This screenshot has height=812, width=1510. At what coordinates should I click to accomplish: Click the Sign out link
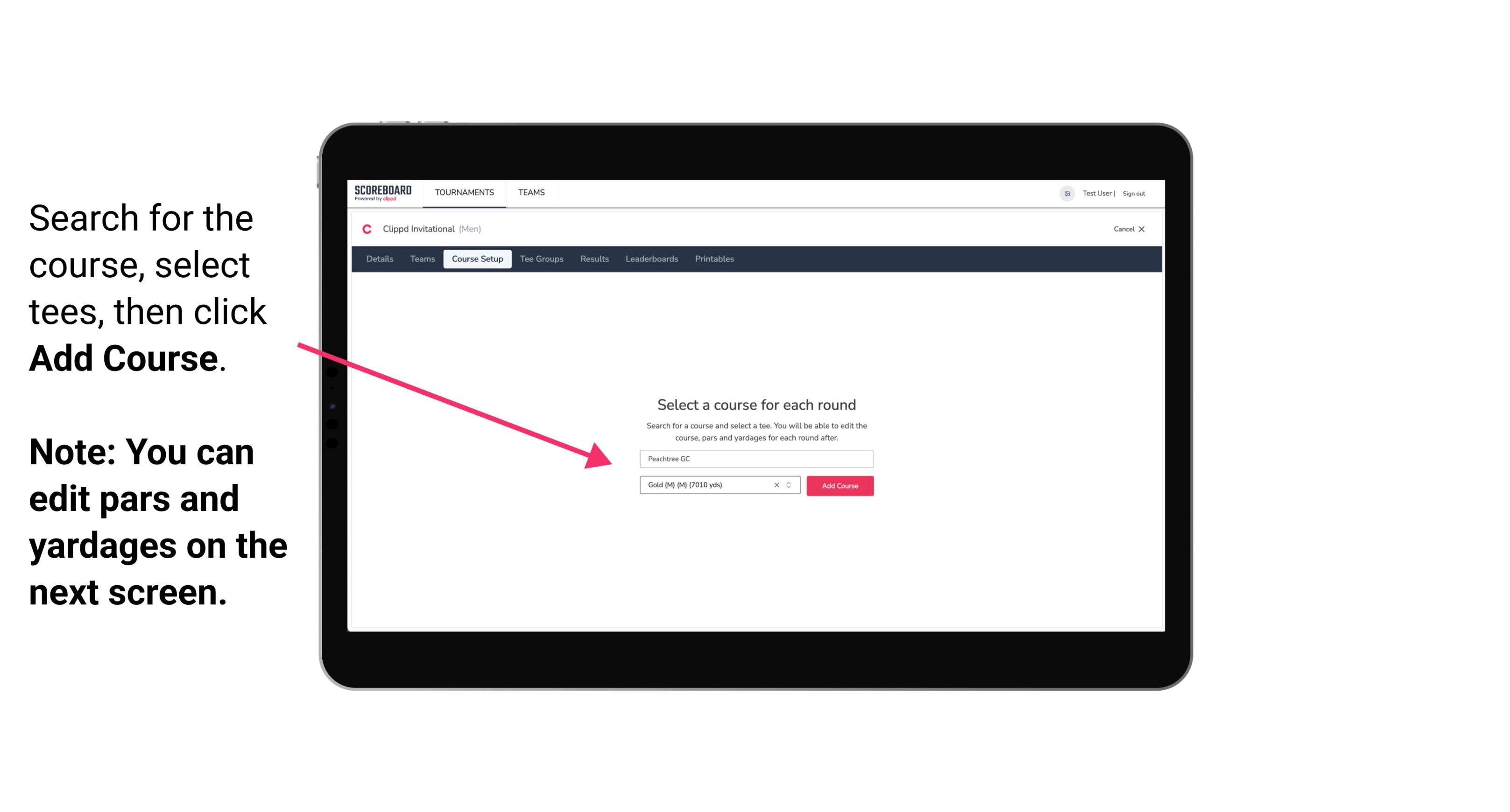coord(1133,193)
